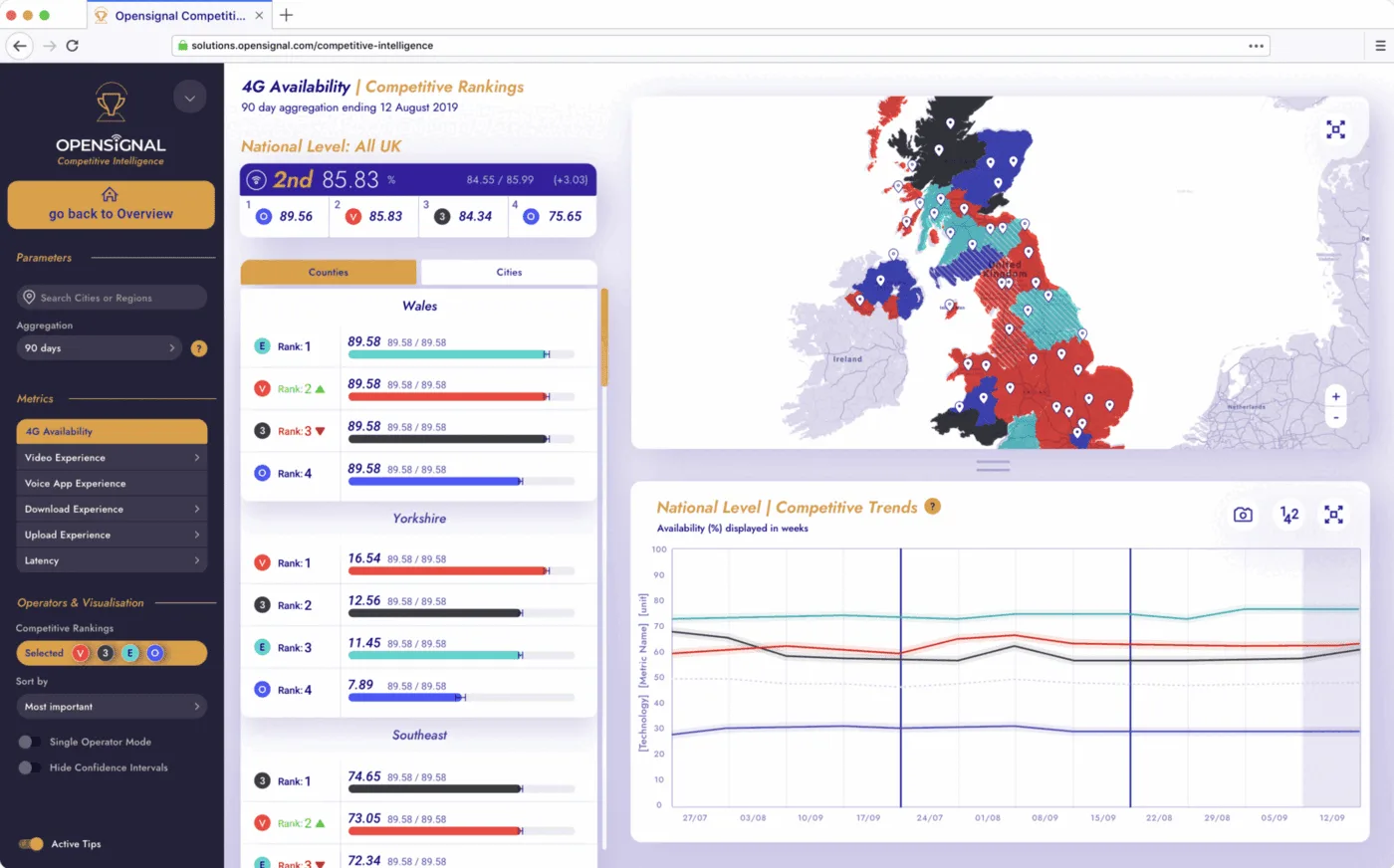Enable Hide Confidence Intervals
This screenshot has height=868, width=1394.
(x=30, y=767)
